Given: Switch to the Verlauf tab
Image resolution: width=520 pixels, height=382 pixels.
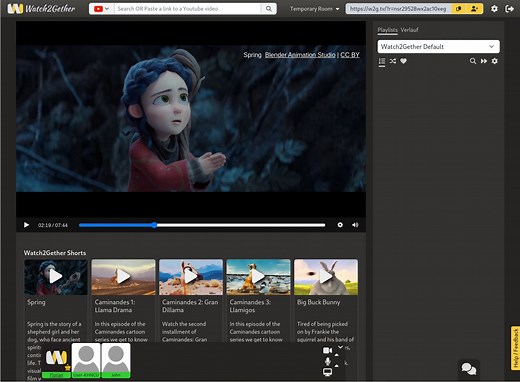Looking at the screenshot, I should coord(409,30).
